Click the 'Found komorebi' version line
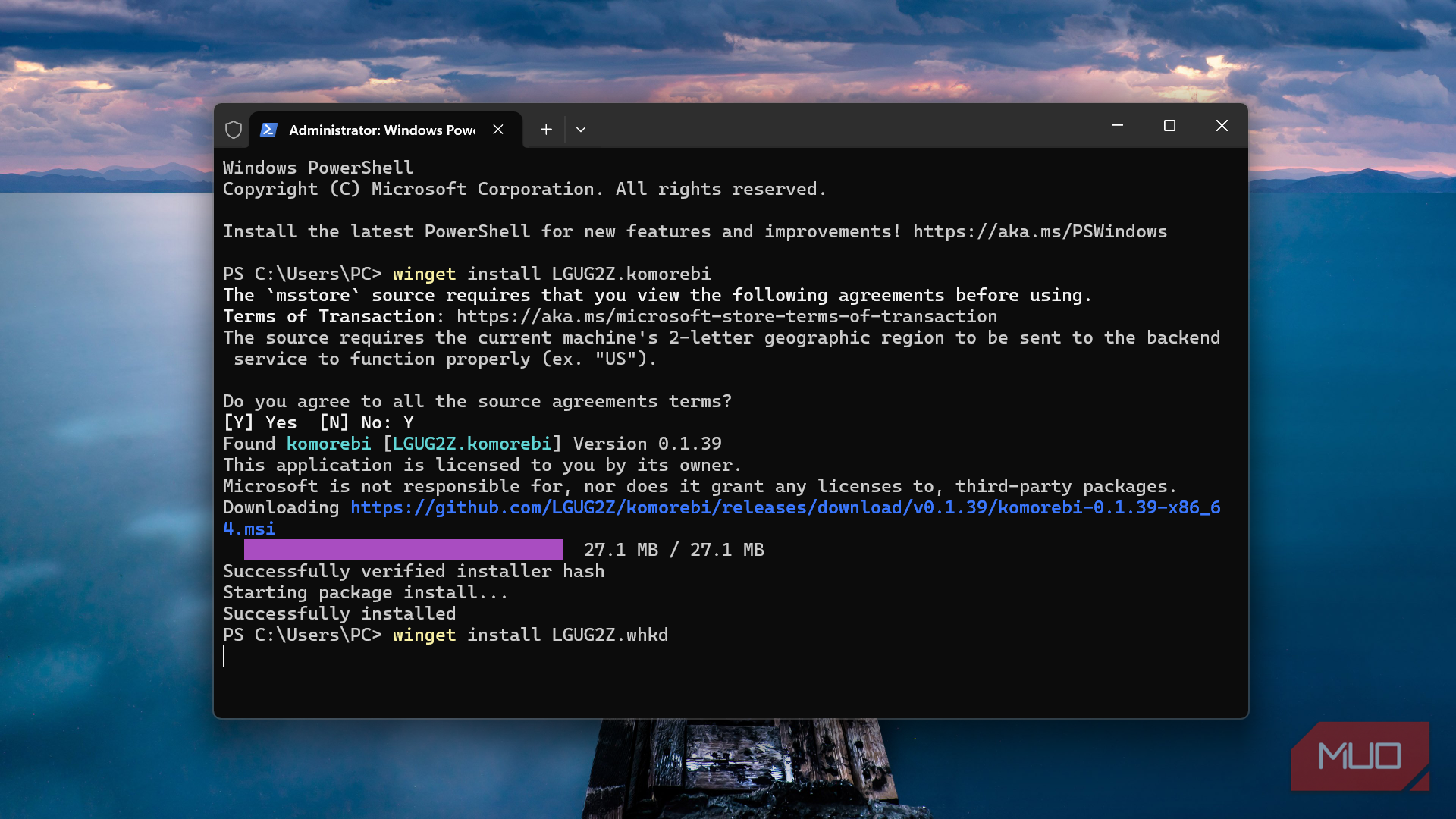Viewport: 1456px width, 819px height. [x=472, y=444]
